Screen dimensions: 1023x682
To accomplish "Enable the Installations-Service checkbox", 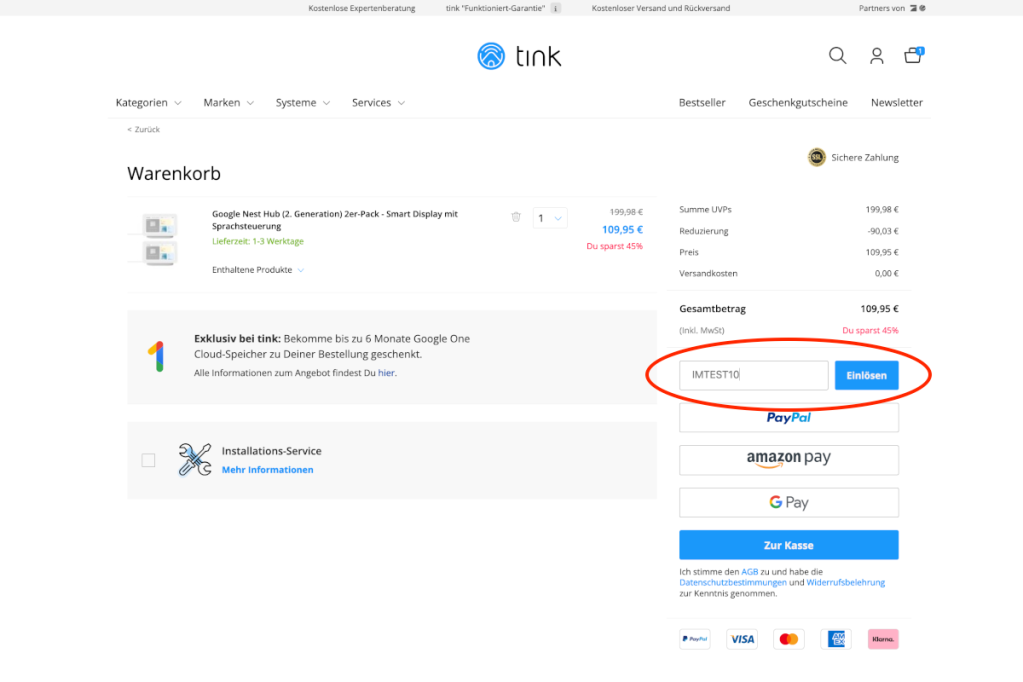I will tap(148, 460).
